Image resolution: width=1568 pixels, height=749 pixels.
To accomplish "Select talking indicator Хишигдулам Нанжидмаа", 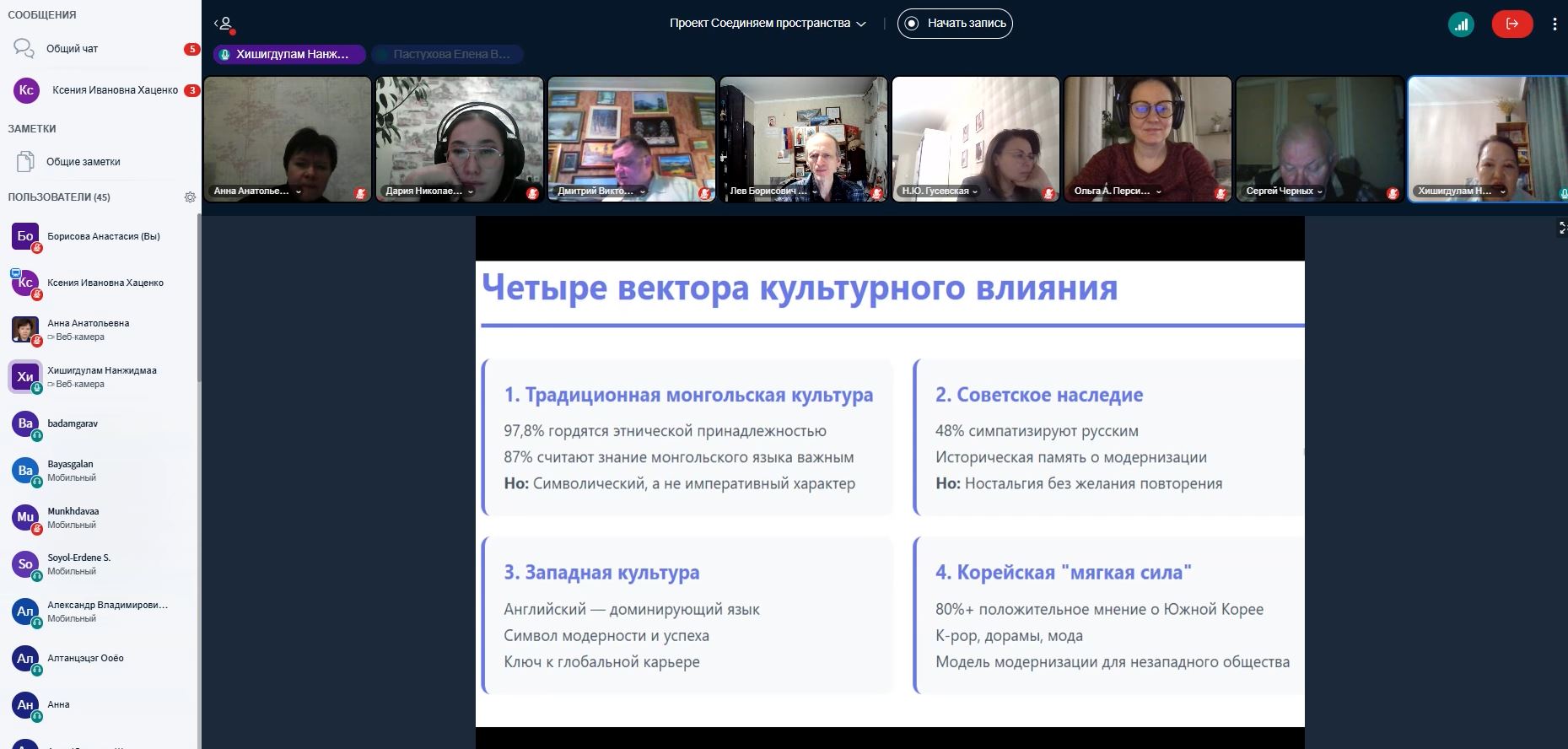I will click(289, 55).
